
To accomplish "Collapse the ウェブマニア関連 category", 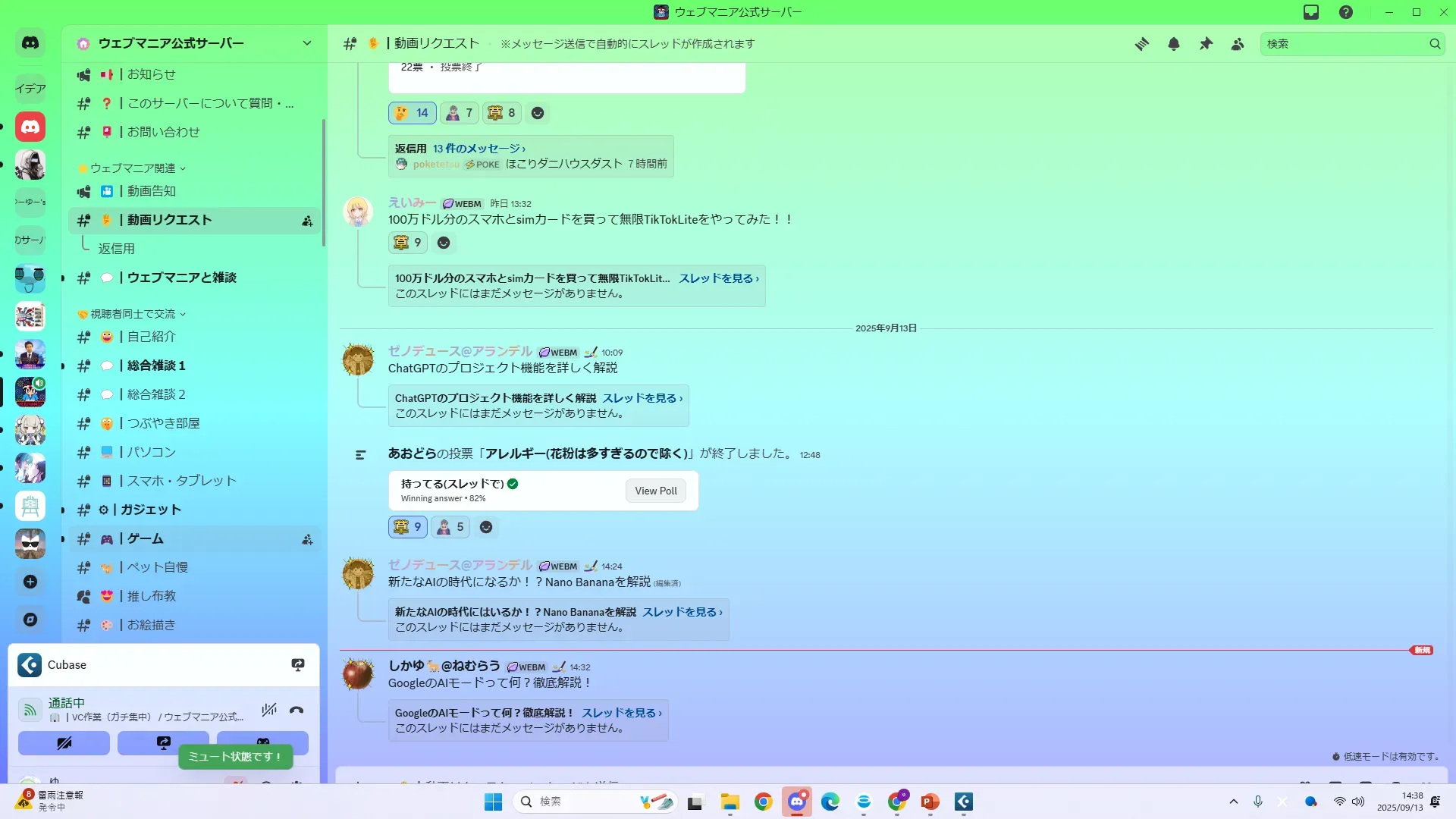I will [x=133, y=168].
